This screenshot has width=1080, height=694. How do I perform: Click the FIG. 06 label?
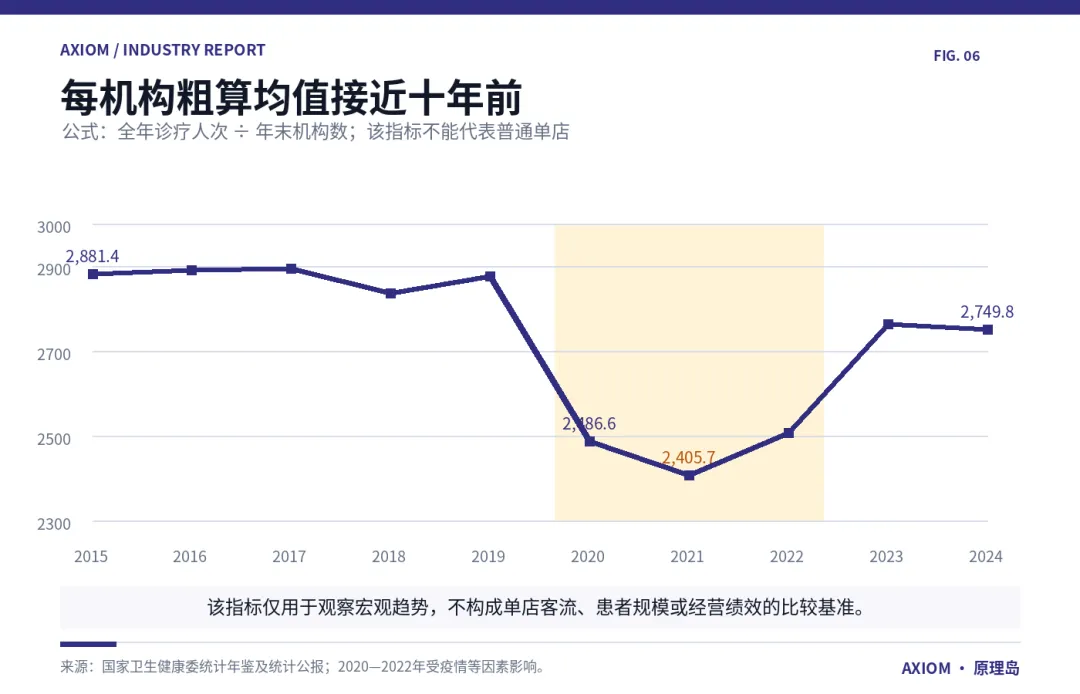tap(956, 56)
